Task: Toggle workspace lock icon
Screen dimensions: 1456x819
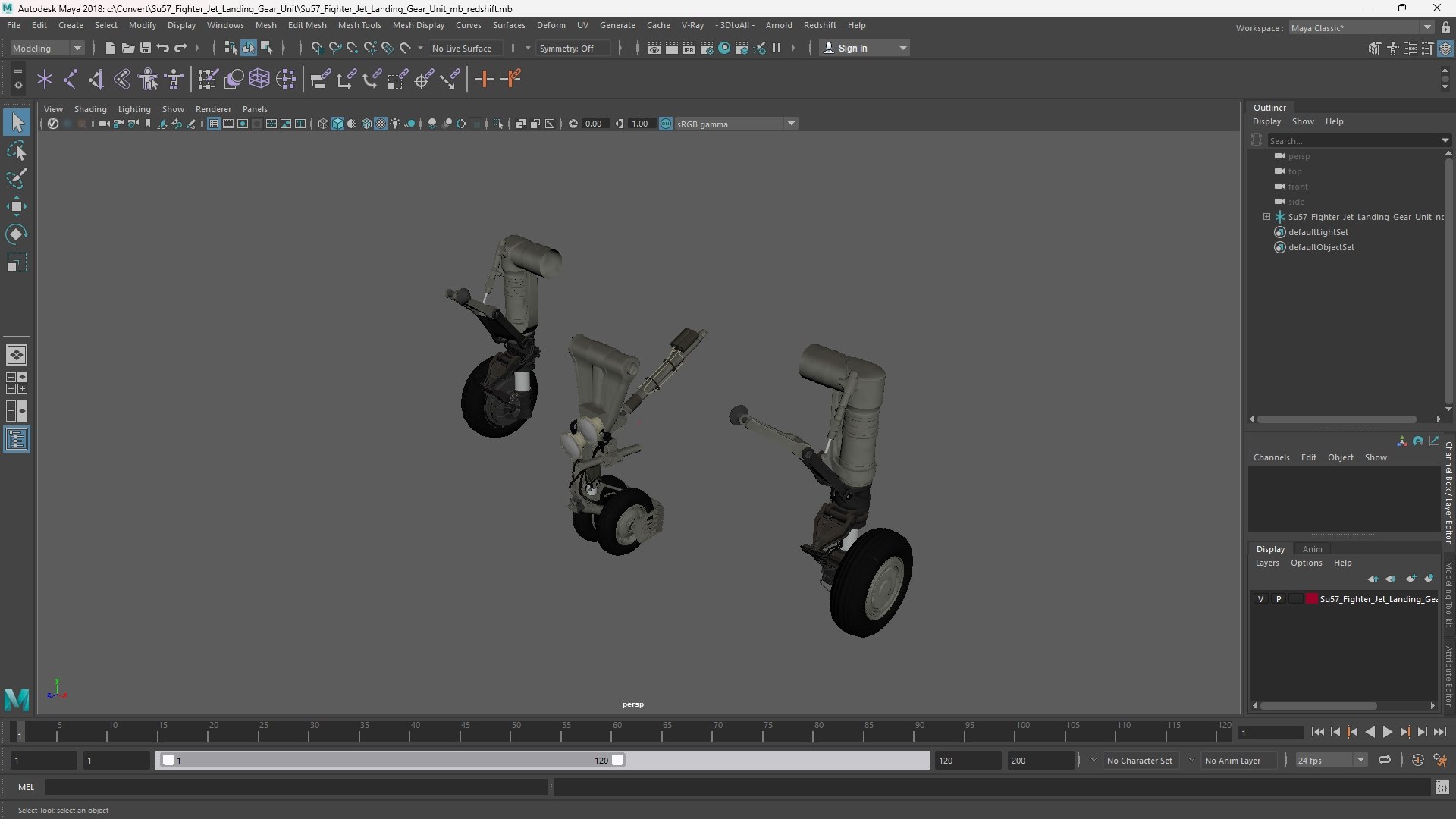Action: (1445, 27)
